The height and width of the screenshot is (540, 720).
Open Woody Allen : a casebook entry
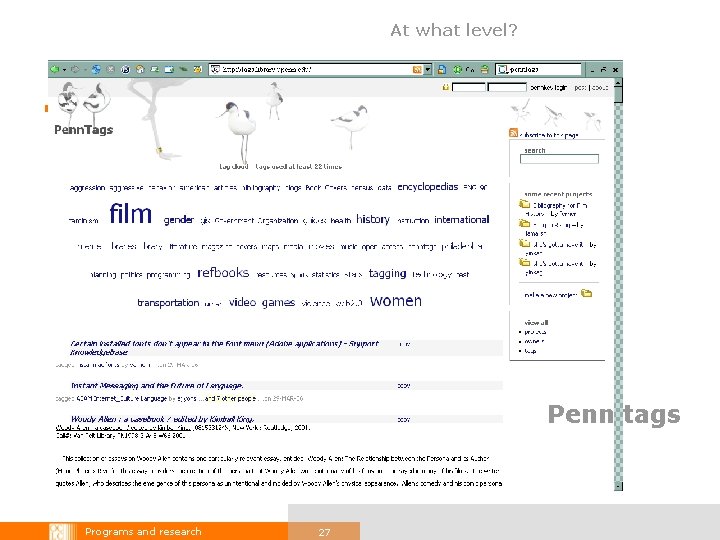point(163,419)
